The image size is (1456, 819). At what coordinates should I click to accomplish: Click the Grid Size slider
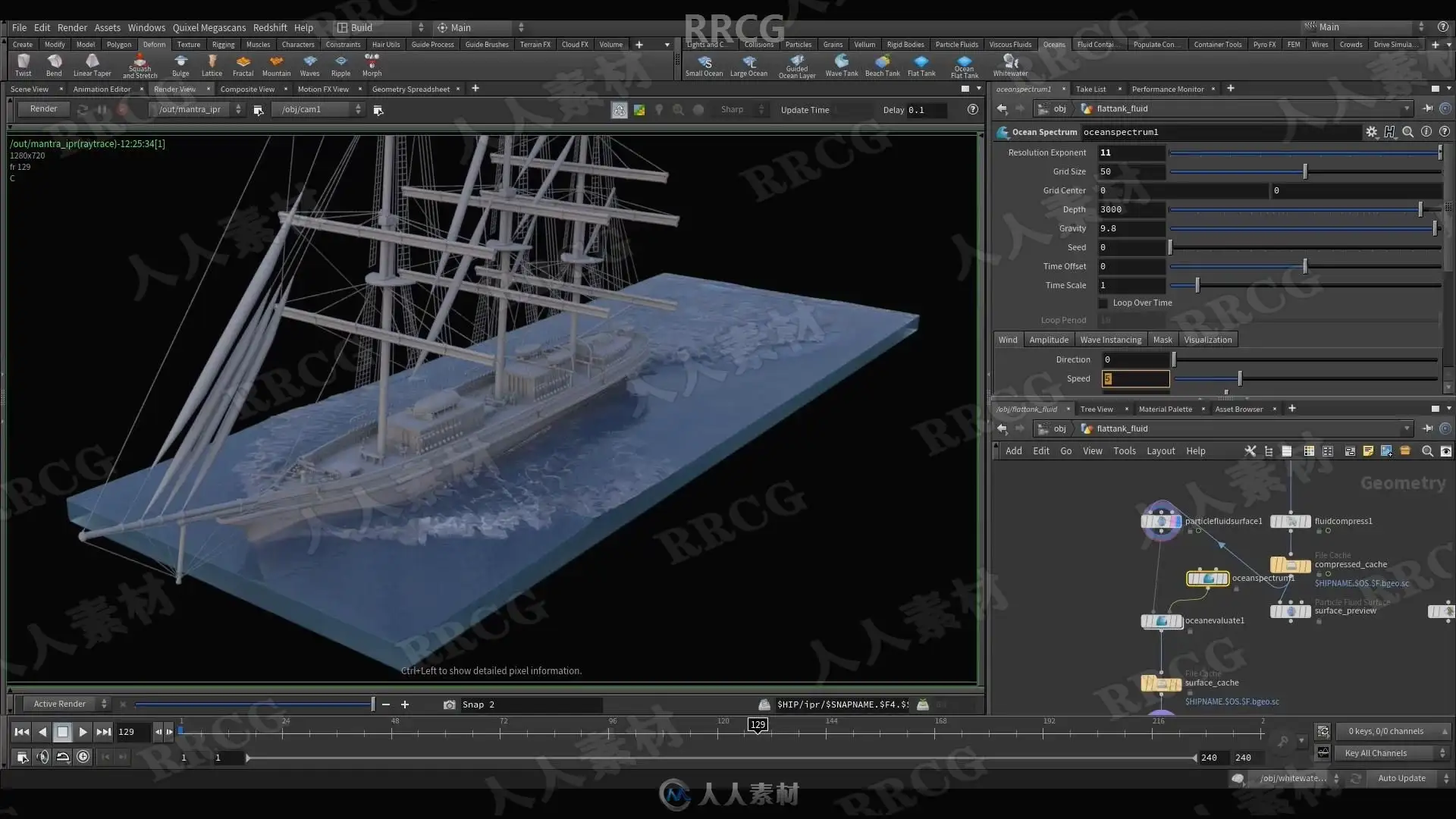tap(1304, 172)
